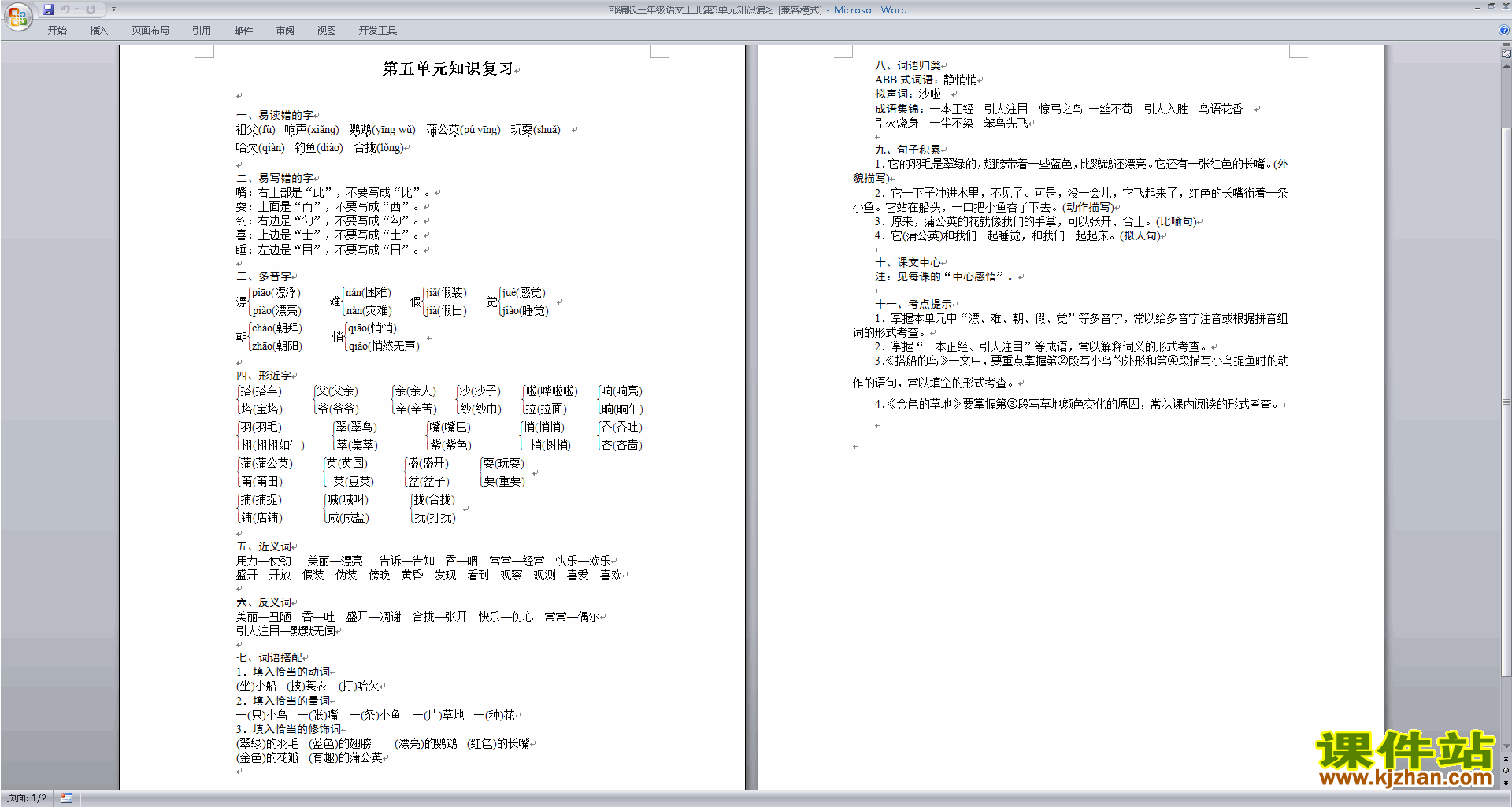This screenshot has height=807, width=1512.
Task: Open the 审阅 ribbon tab
Action: [285, 30]
